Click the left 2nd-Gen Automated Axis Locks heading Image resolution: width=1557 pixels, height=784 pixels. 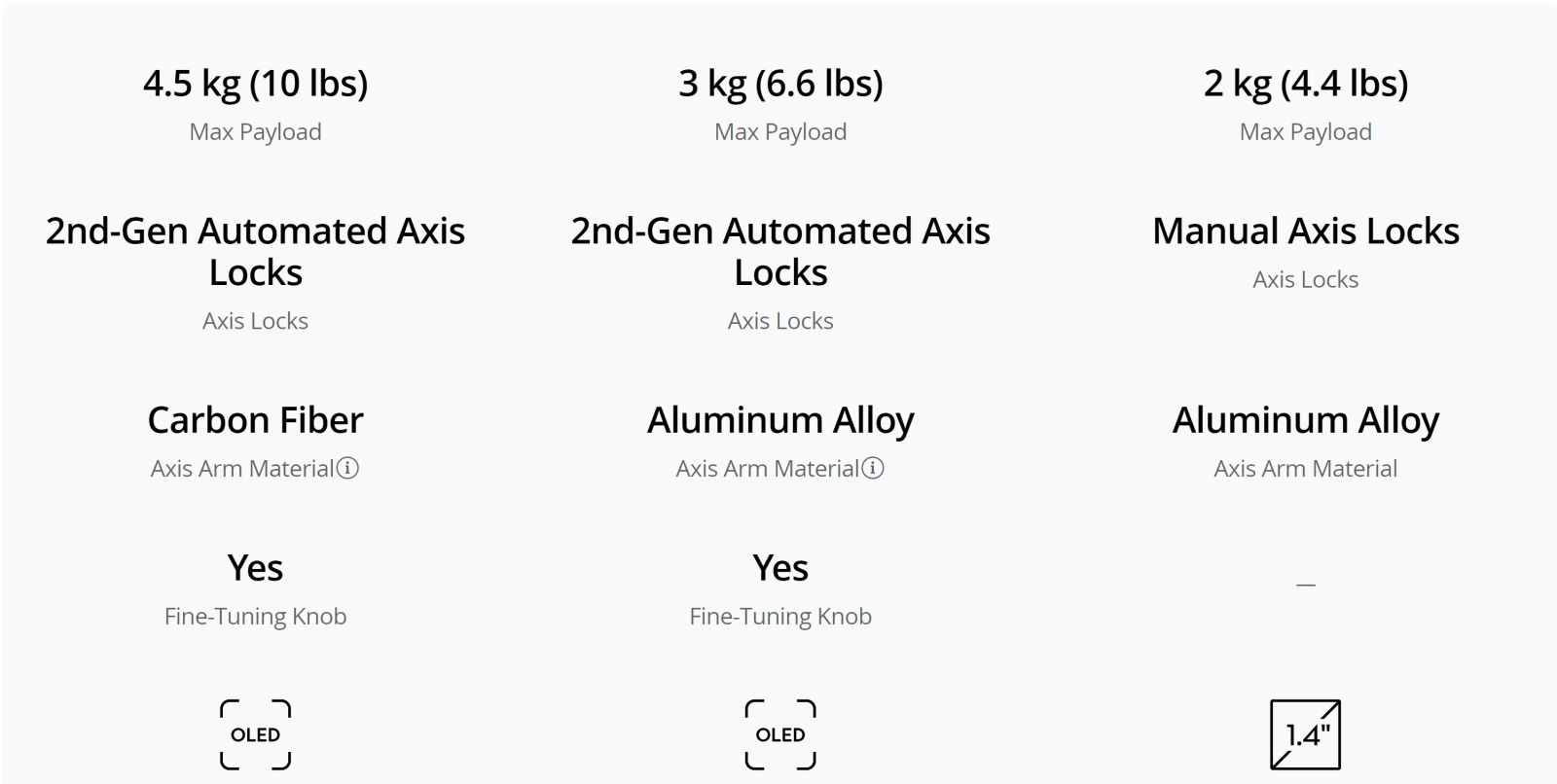[256, 252]
